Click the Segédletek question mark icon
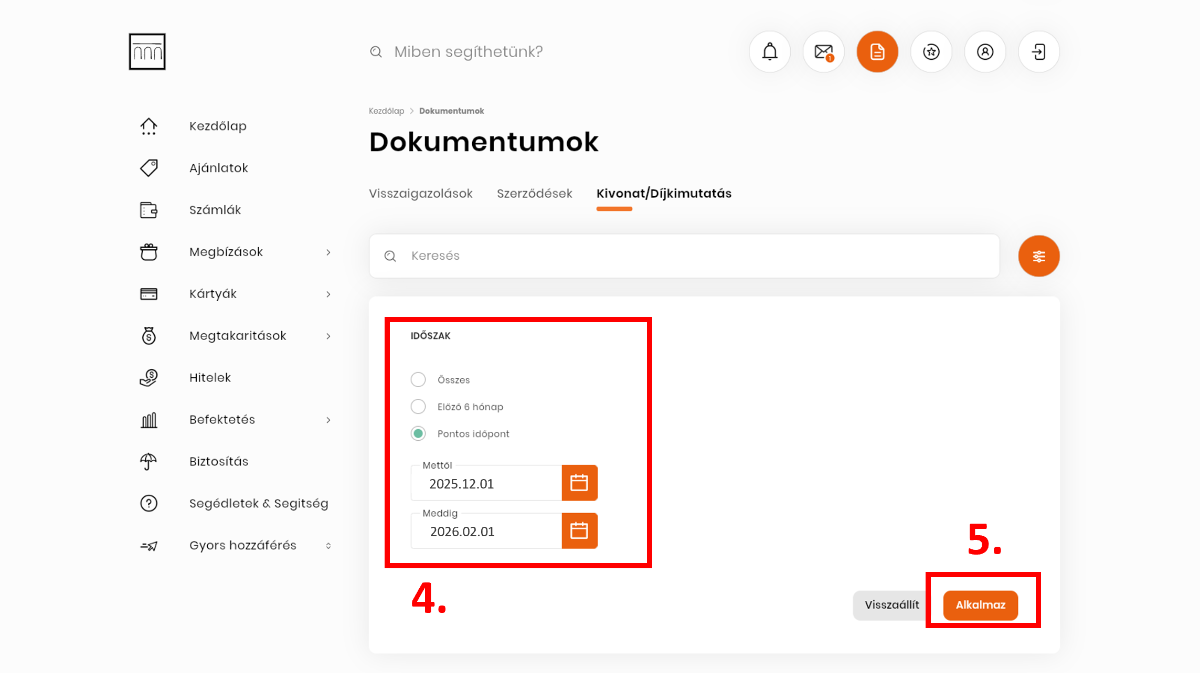Screen dimensions: 1200x673 pyautogui.click(x=149, y=504)
